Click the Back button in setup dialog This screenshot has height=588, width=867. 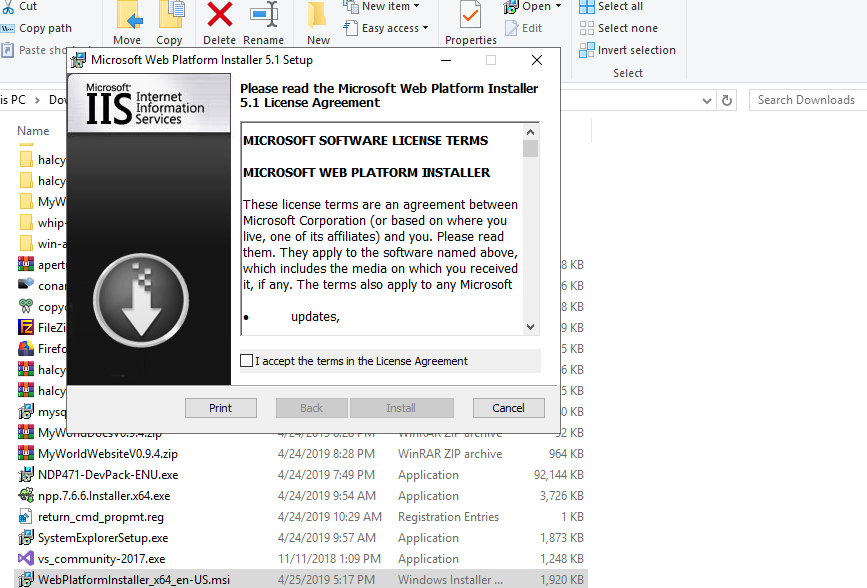coord(312,408)
